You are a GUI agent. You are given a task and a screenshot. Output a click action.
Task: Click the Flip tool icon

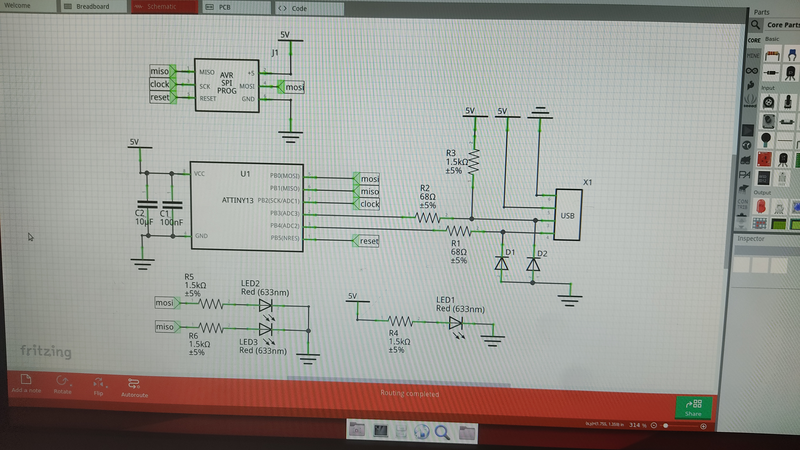[97, 382]
